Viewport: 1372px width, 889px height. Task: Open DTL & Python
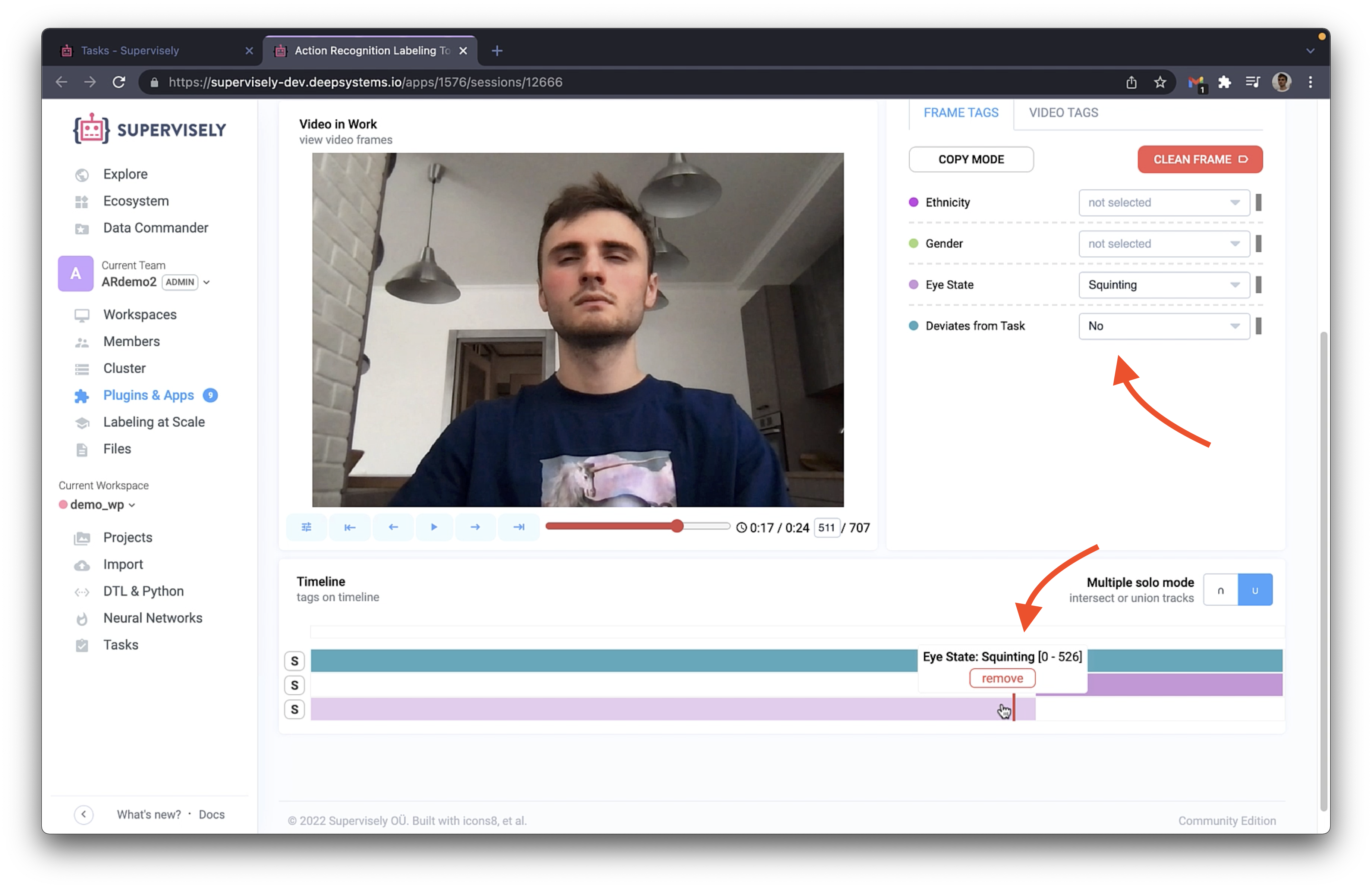(x=144, y=591)
